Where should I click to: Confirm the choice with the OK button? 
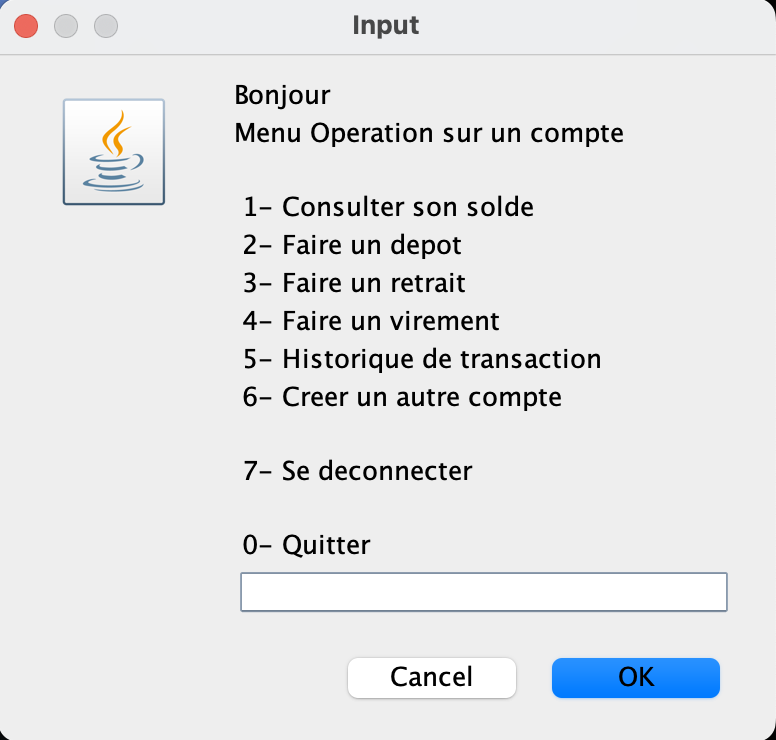[635, 677]
